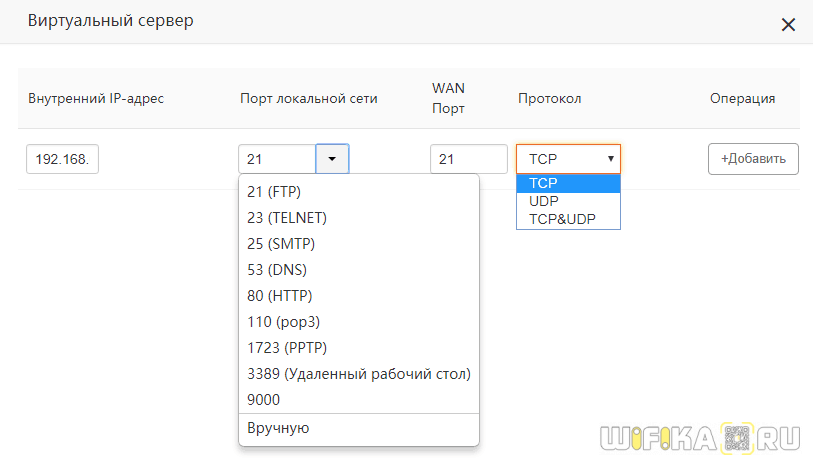The image size is (813, 466).
Task: Open the Протокол TCP select box
Action: click(x=568, y=159)
